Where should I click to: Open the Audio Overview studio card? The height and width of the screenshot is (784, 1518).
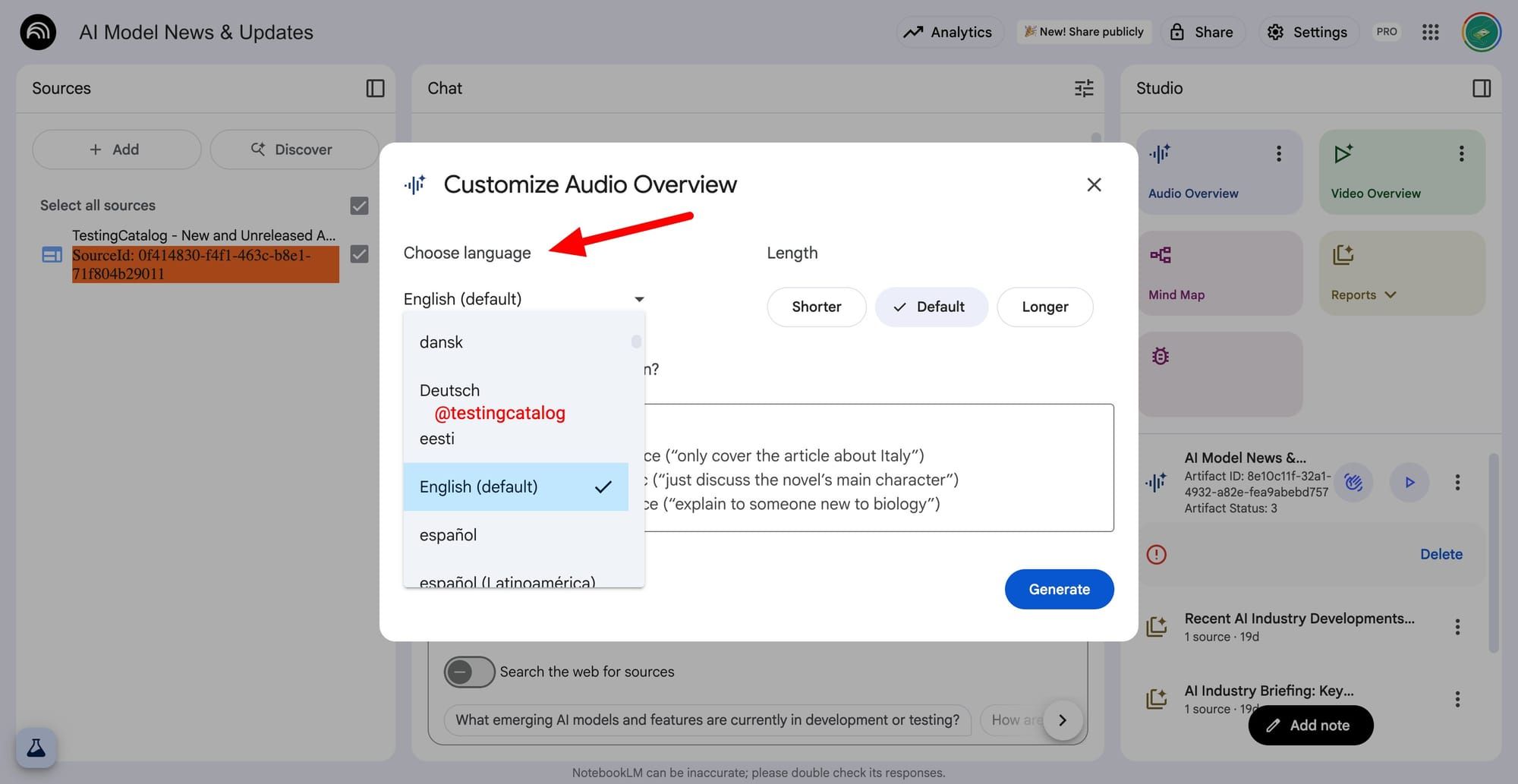pyautogui.click(x=1219, y=172)
